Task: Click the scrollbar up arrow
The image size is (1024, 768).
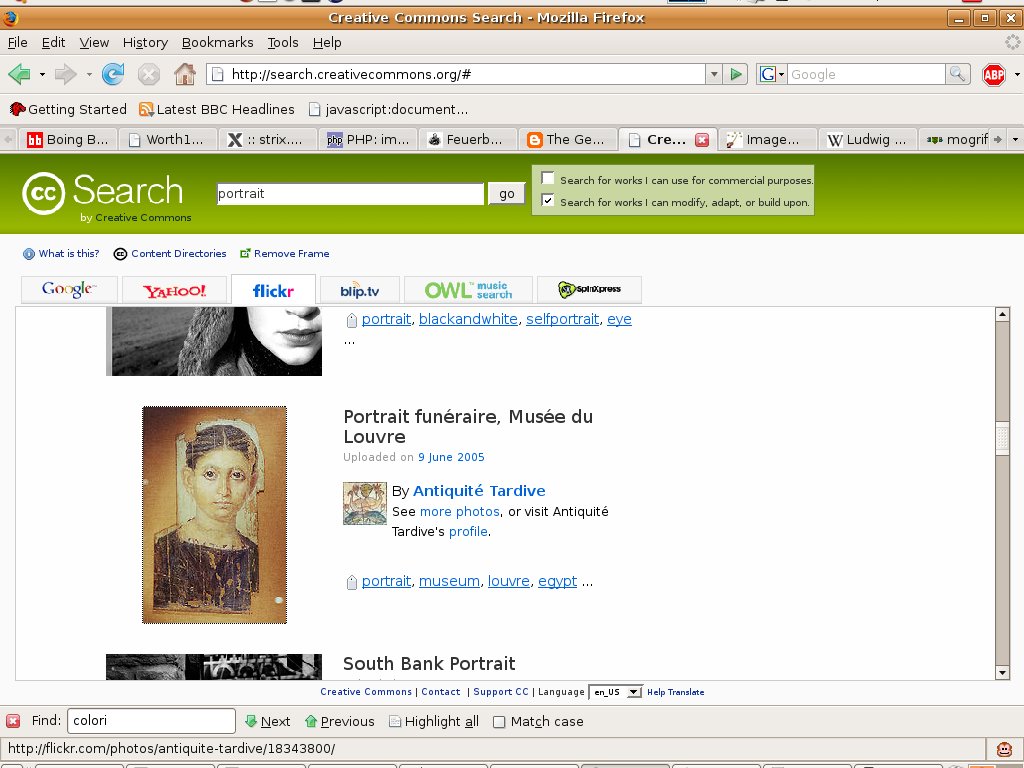Action: 1002,314
